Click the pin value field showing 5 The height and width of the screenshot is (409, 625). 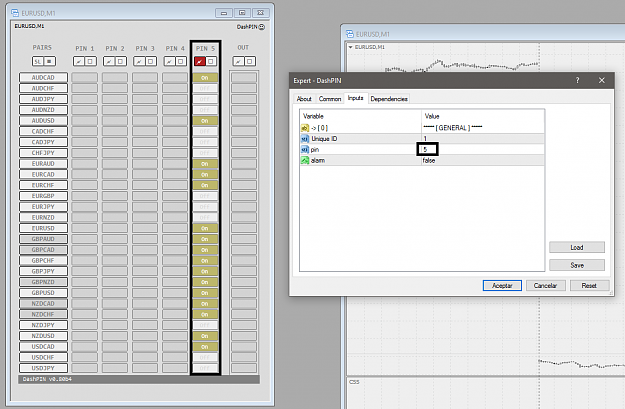coord(483,149)
